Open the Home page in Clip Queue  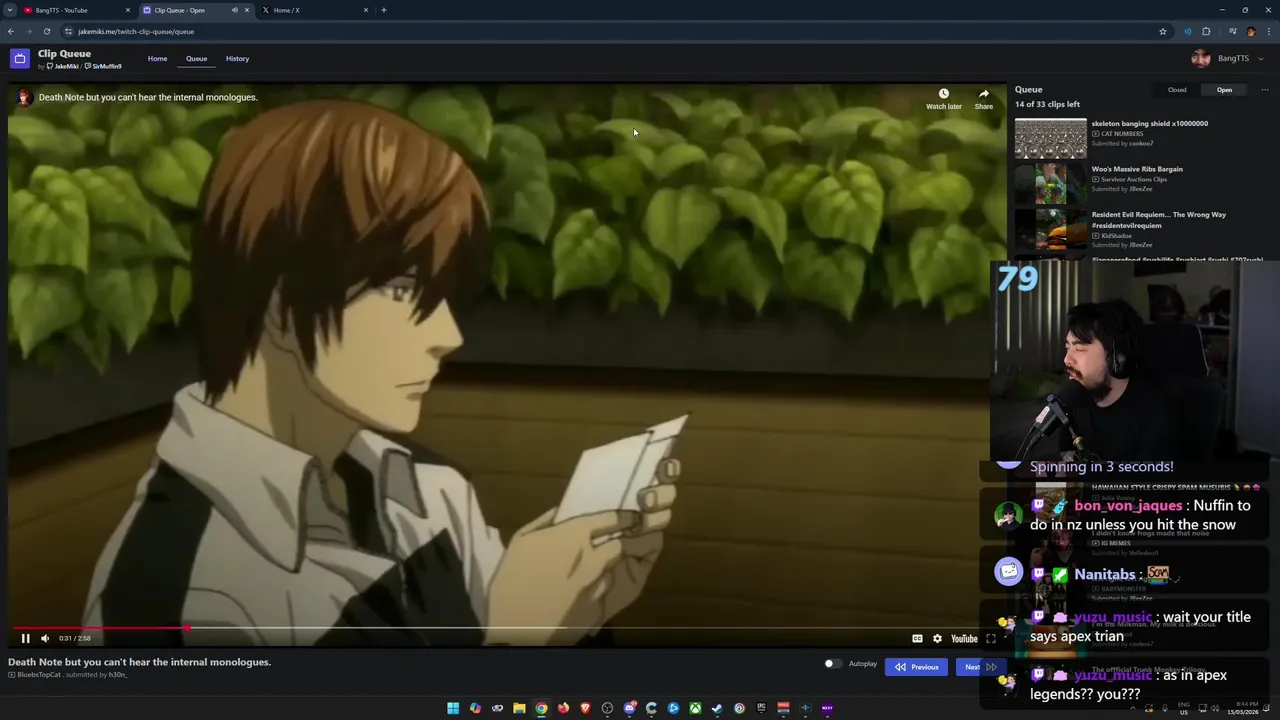tap(158, 58)
